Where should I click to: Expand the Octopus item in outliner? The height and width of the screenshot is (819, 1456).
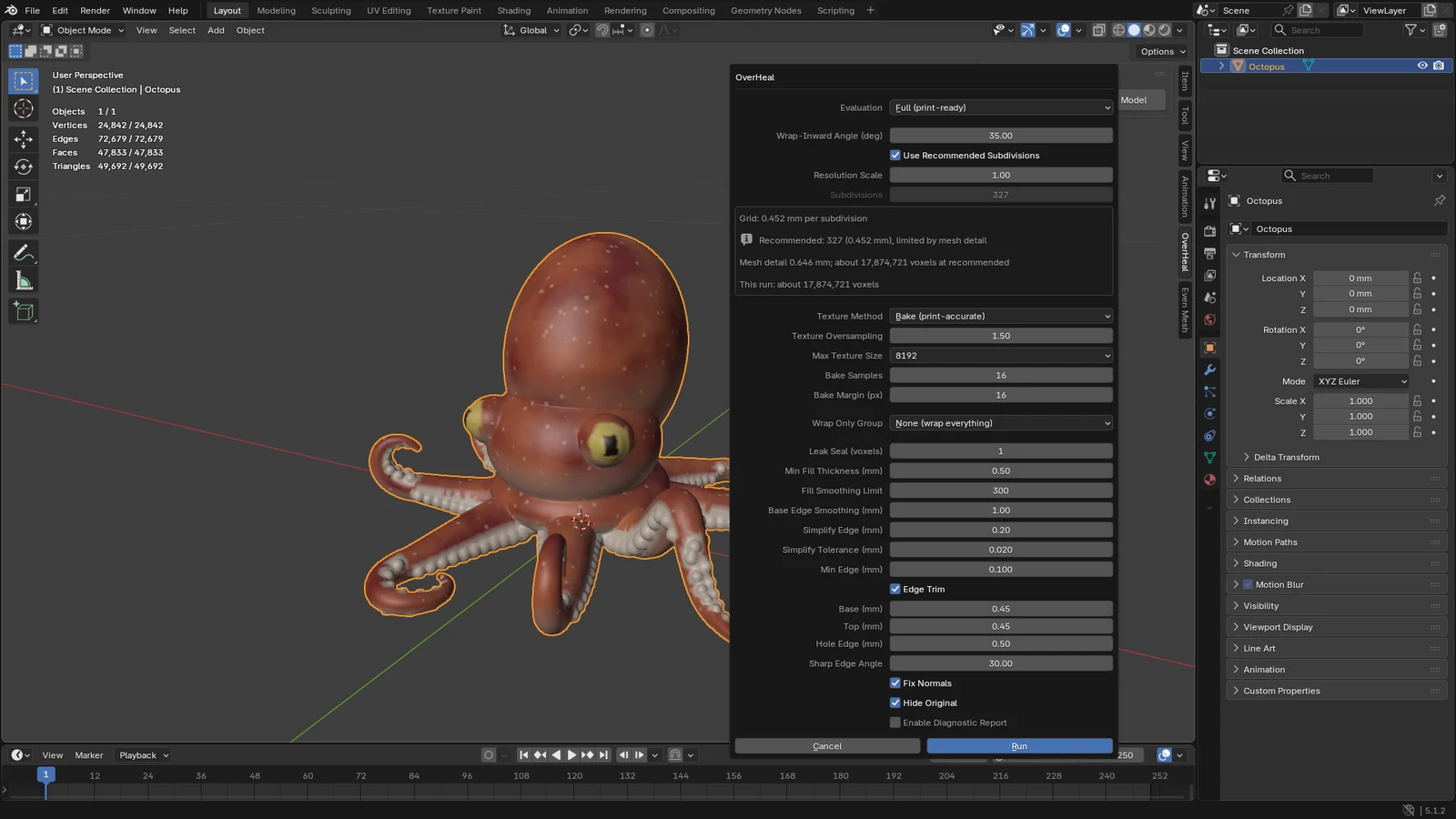click(x=1221, y=66)
